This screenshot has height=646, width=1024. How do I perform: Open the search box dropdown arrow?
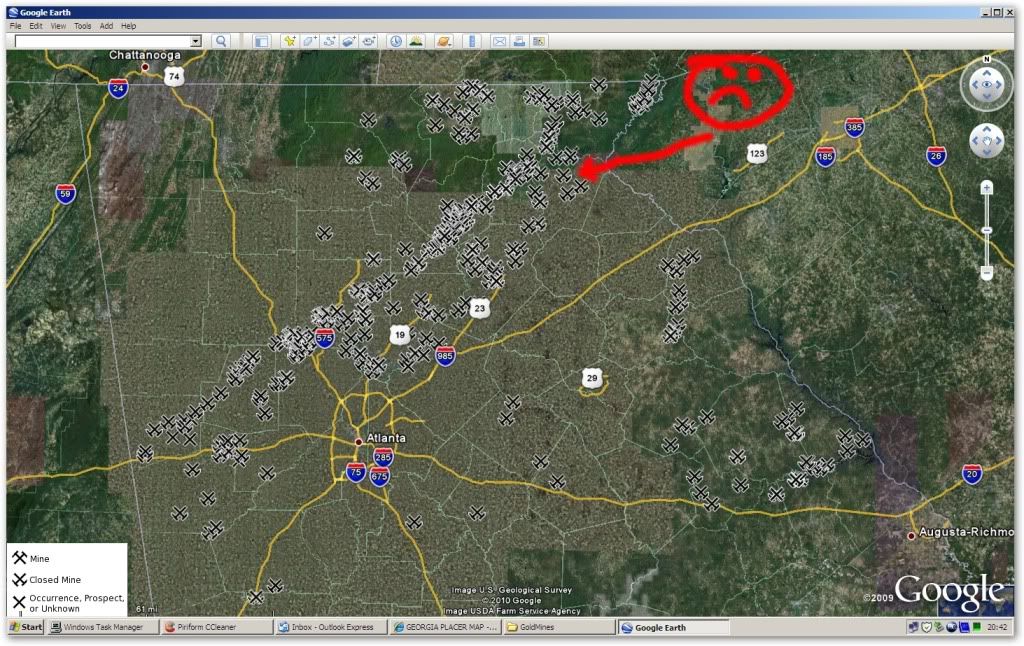coord(195,41)
